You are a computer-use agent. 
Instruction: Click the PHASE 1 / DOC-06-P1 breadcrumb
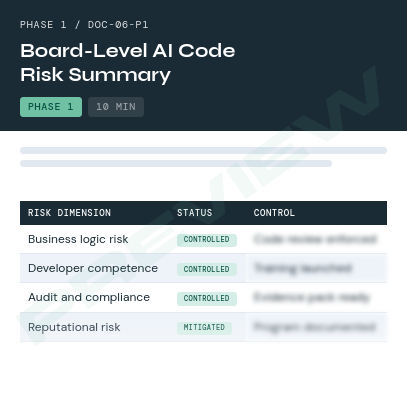pyautogui.click(x=84, y=25)
